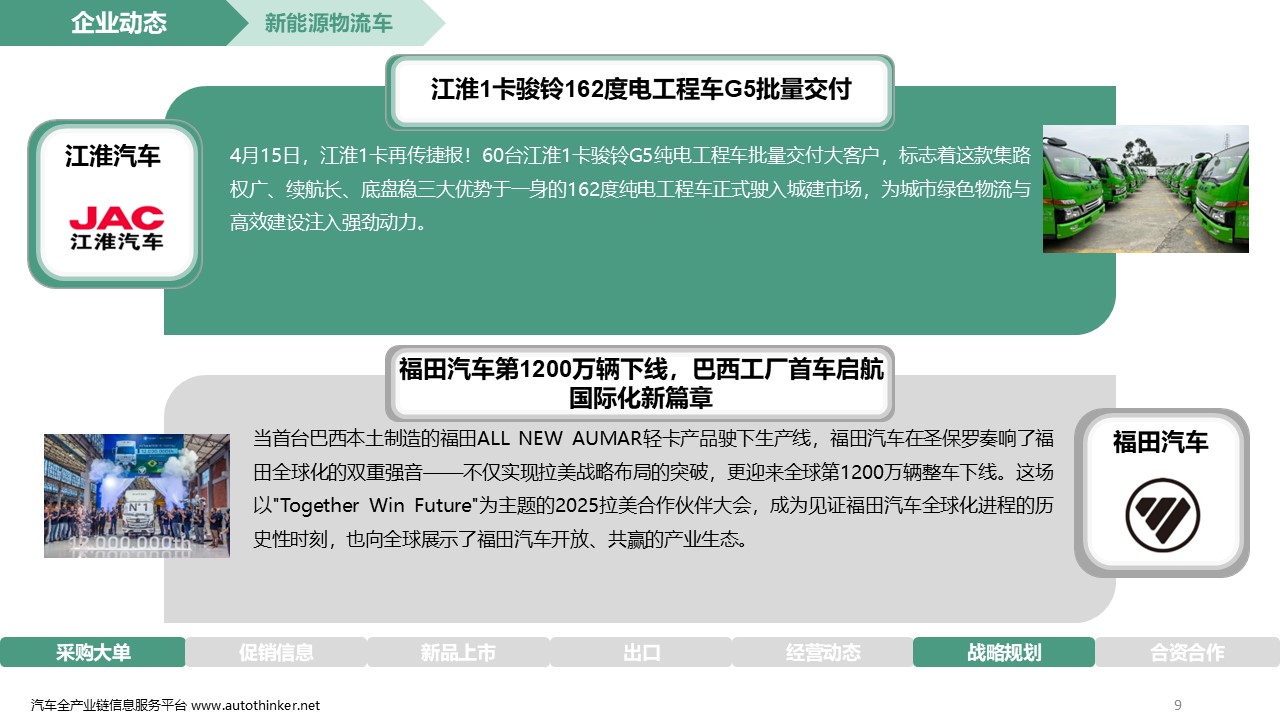Click the Foton diamond logo icon
The image size is (1280, 720).
pyautogui.click(x=1163, y=515)
